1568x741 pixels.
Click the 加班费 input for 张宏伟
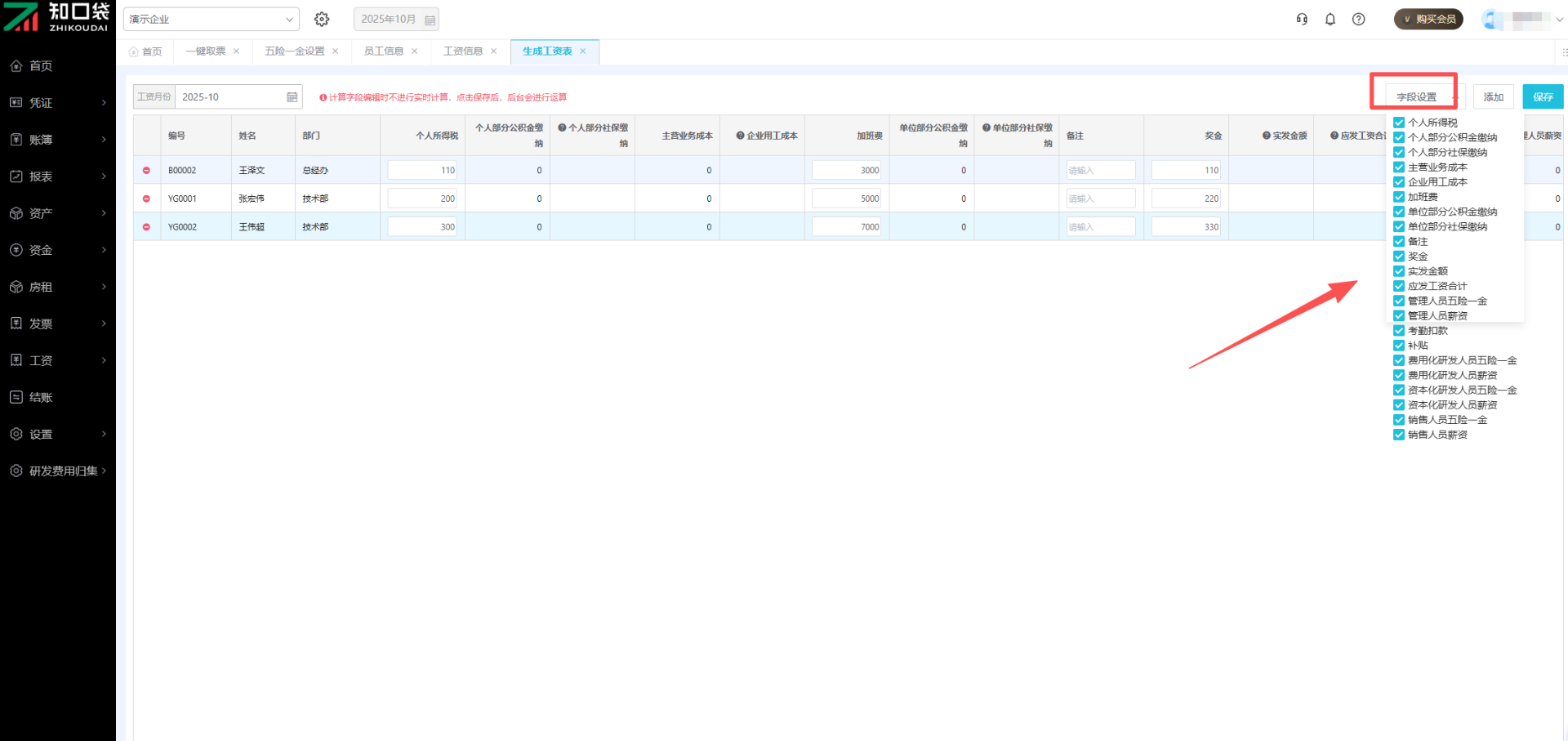point(847,199)
